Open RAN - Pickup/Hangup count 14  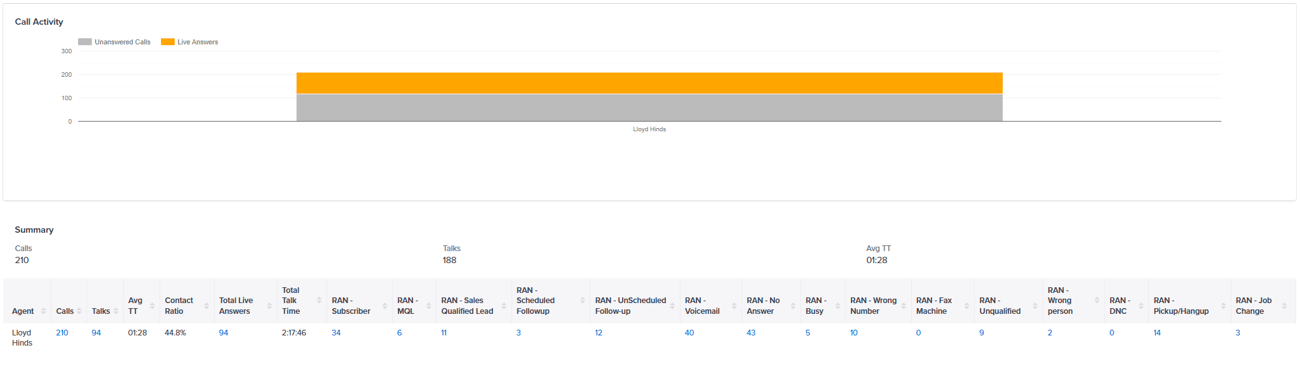1157,333
